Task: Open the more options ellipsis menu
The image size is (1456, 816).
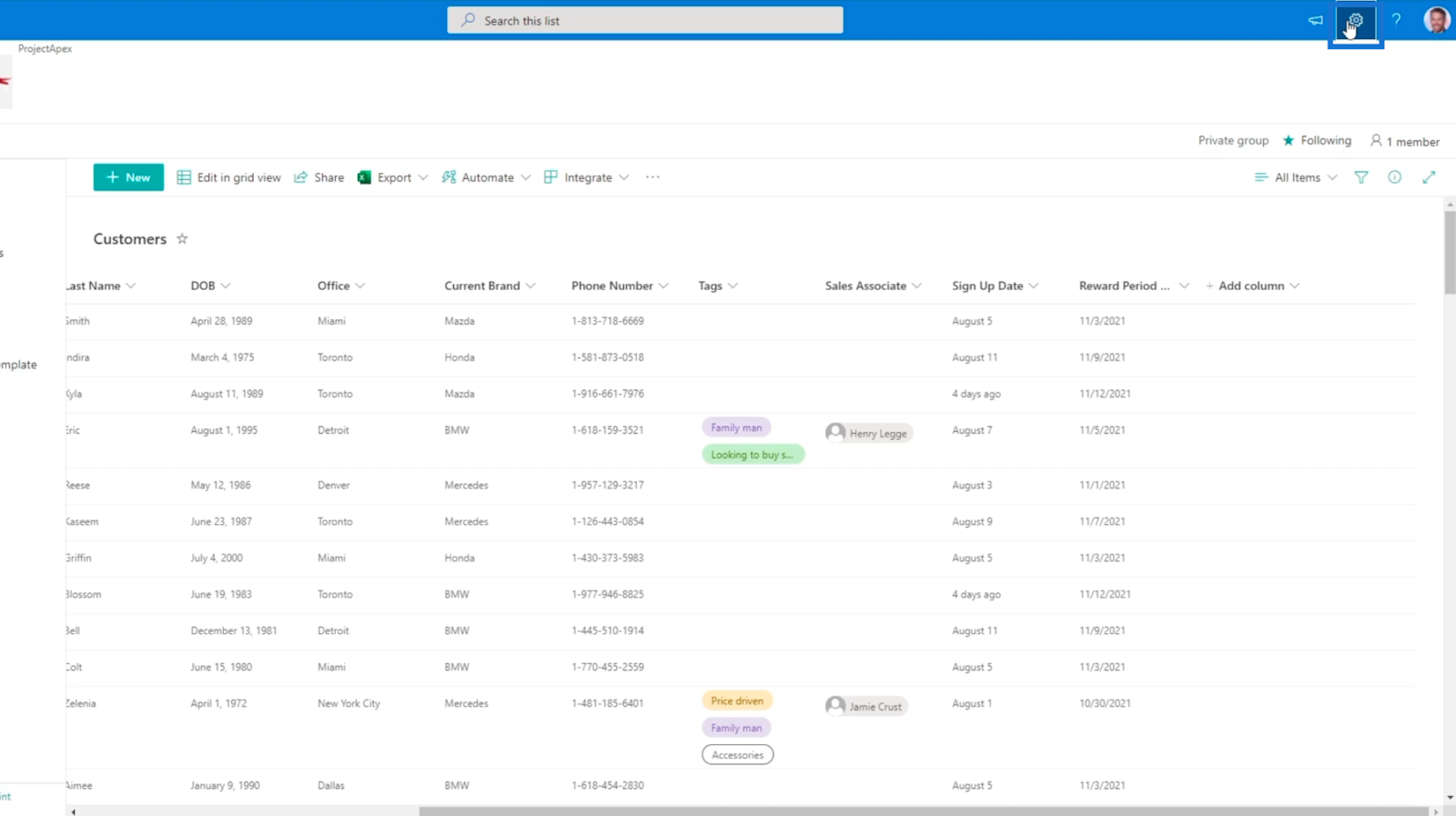Action: [x=652, y=177]
